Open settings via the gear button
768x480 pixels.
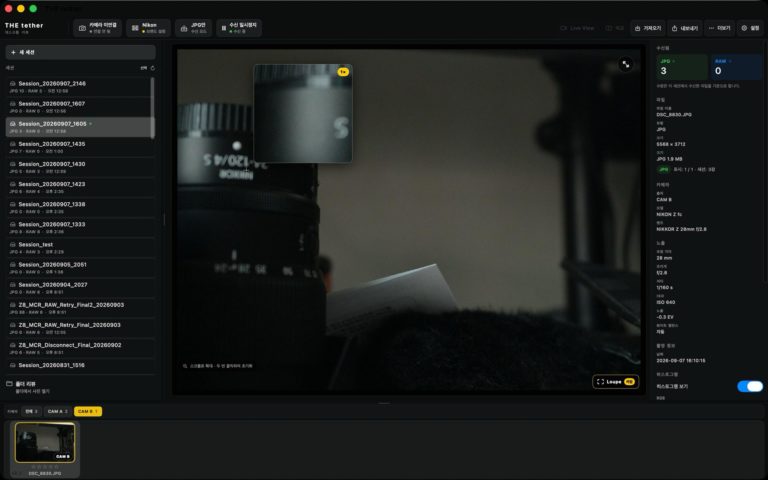pyautogui.click(x=750, y=28)
